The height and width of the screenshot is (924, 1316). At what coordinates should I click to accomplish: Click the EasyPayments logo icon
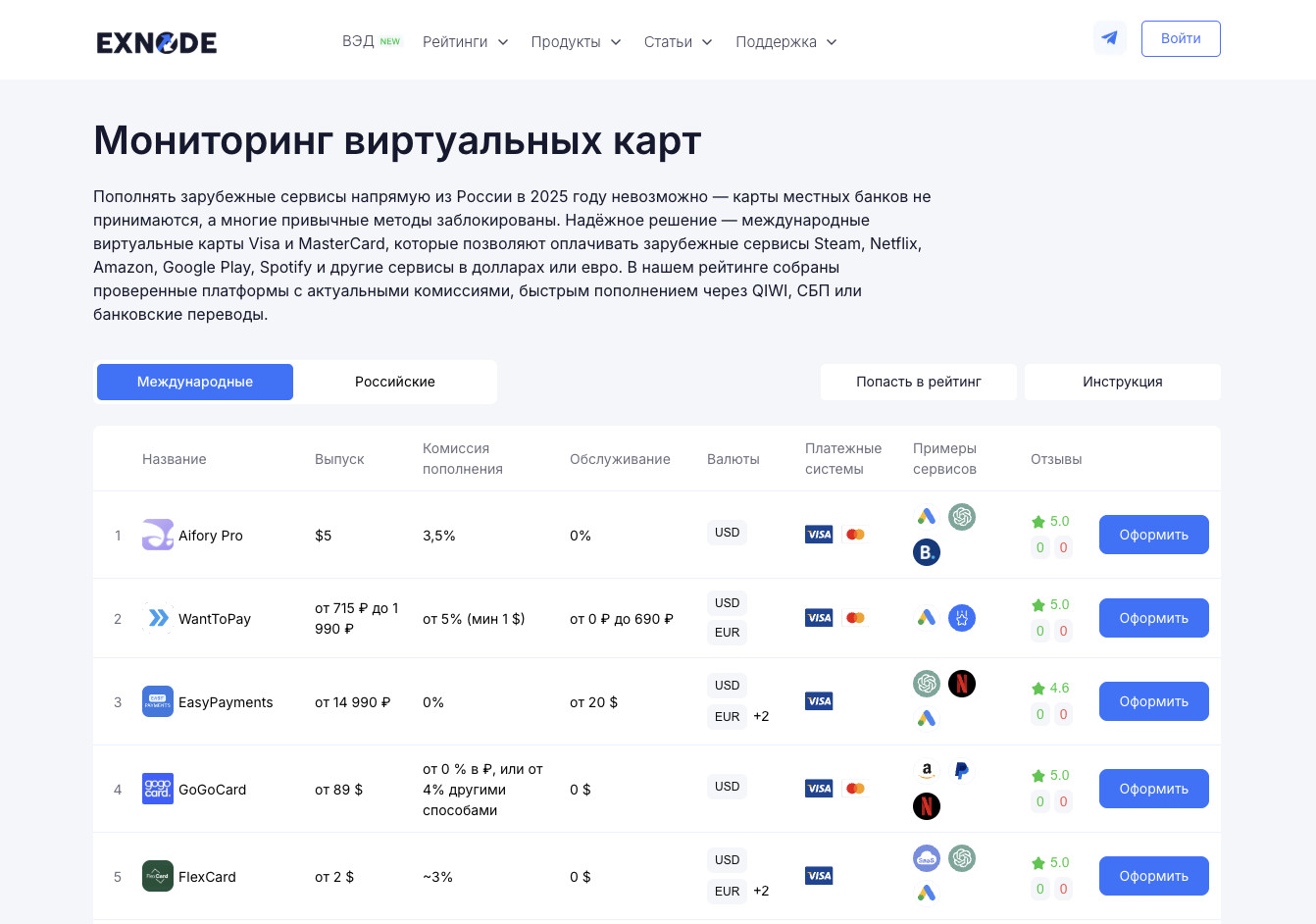click(158, 701)
